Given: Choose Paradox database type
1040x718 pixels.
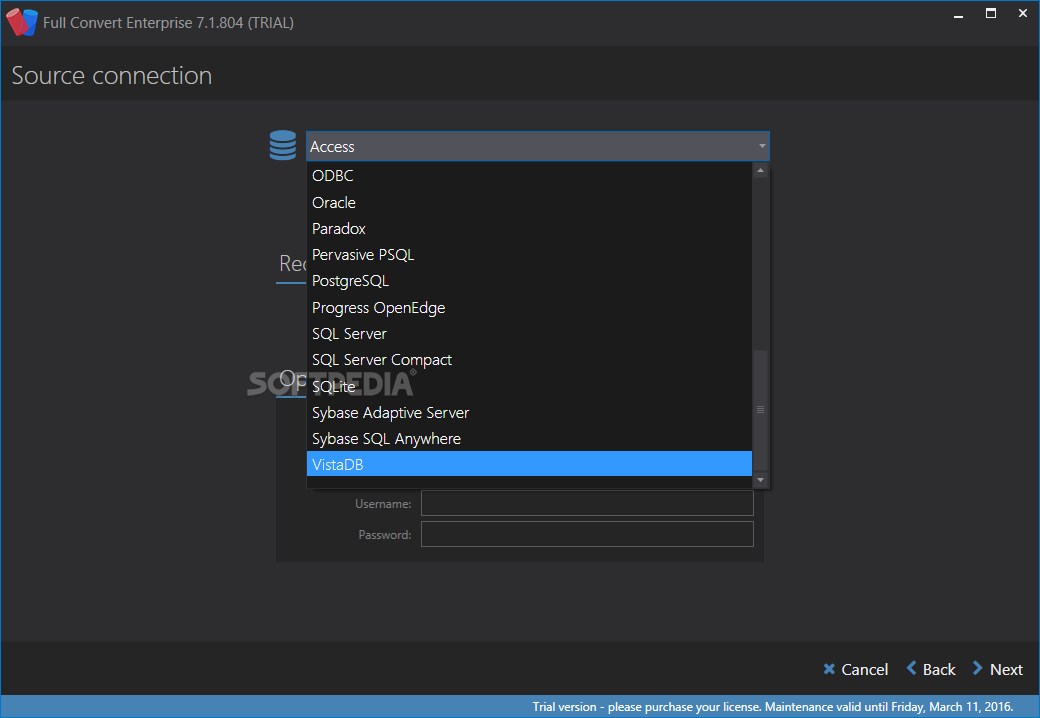Looking at the screenshot, I should (x=529, y=229).
